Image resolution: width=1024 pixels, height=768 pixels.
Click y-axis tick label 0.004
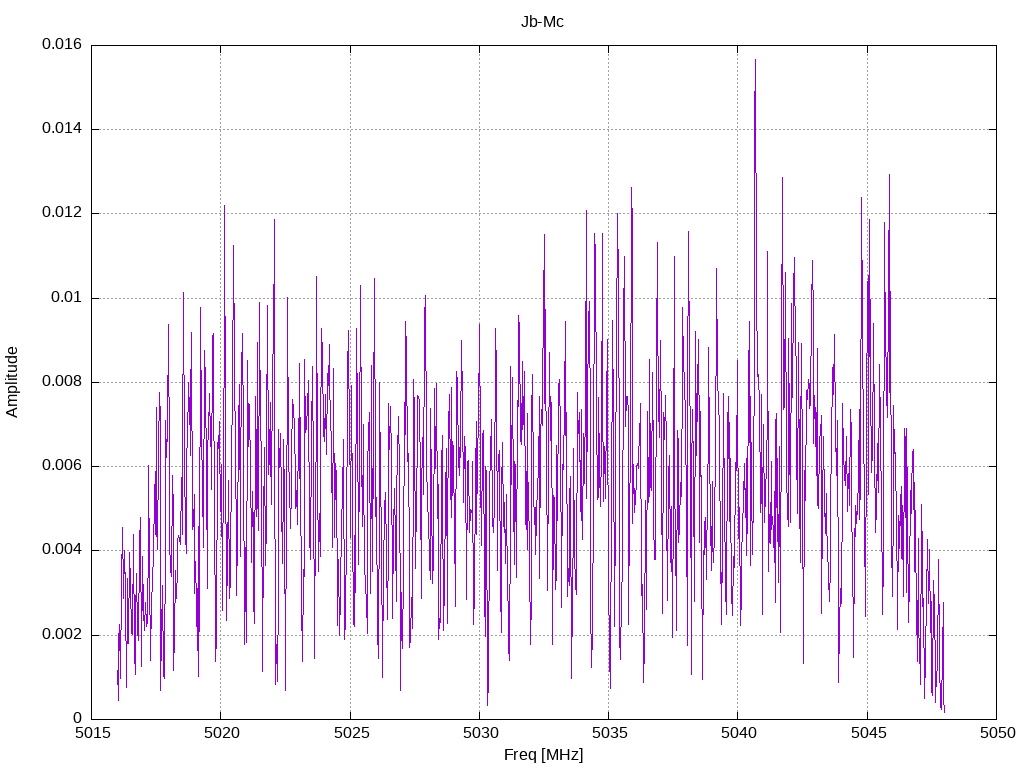tap(62, 550)
